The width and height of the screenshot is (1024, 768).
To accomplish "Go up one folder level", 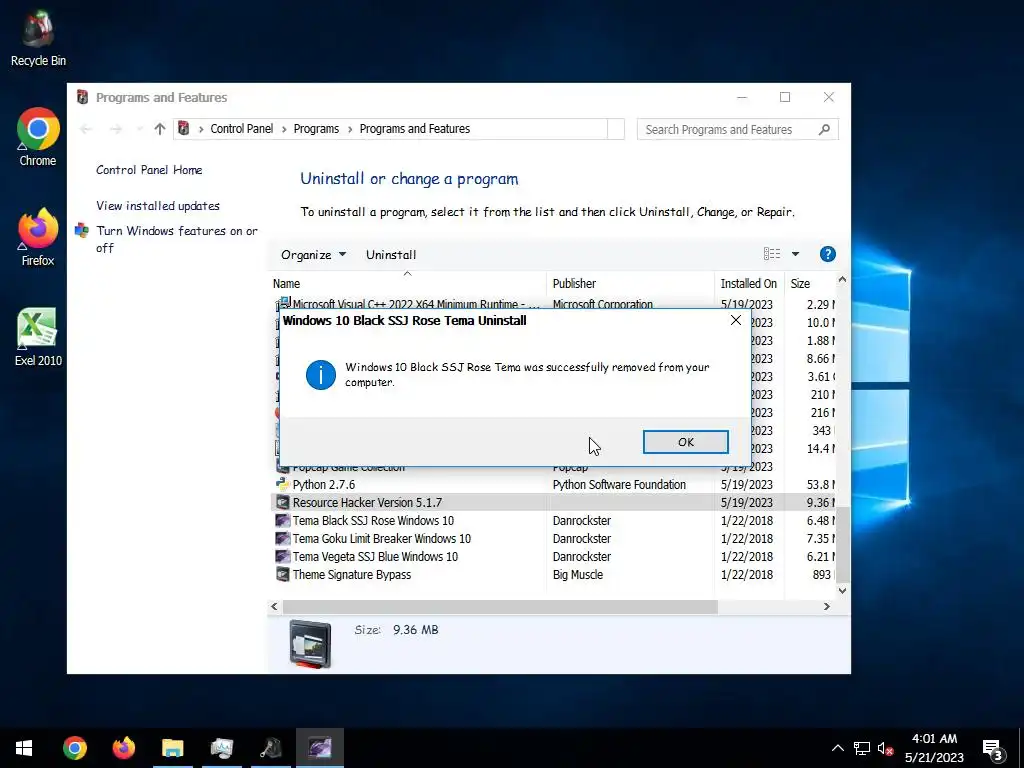I will (160, 129).
